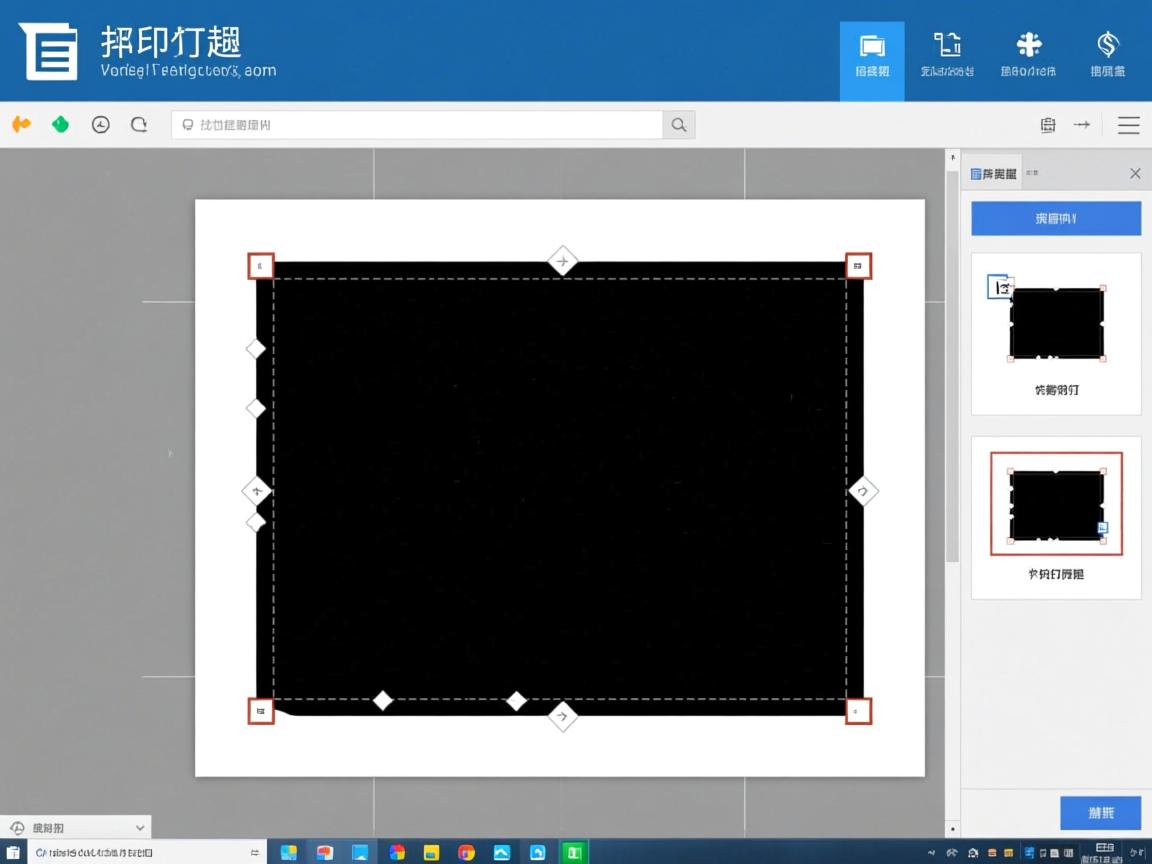Click the search input field
The height and width of the screenshot is (864, 1152).
coord(420,125)
